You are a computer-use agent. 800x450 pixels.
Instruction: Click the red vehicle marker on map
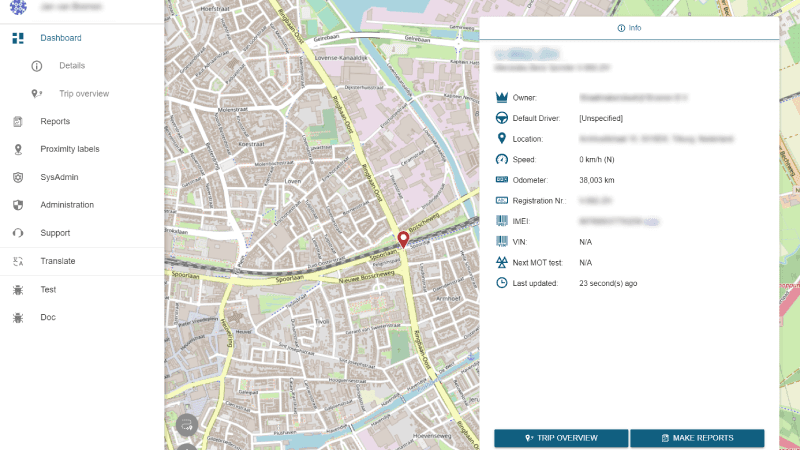click(403, 239)
